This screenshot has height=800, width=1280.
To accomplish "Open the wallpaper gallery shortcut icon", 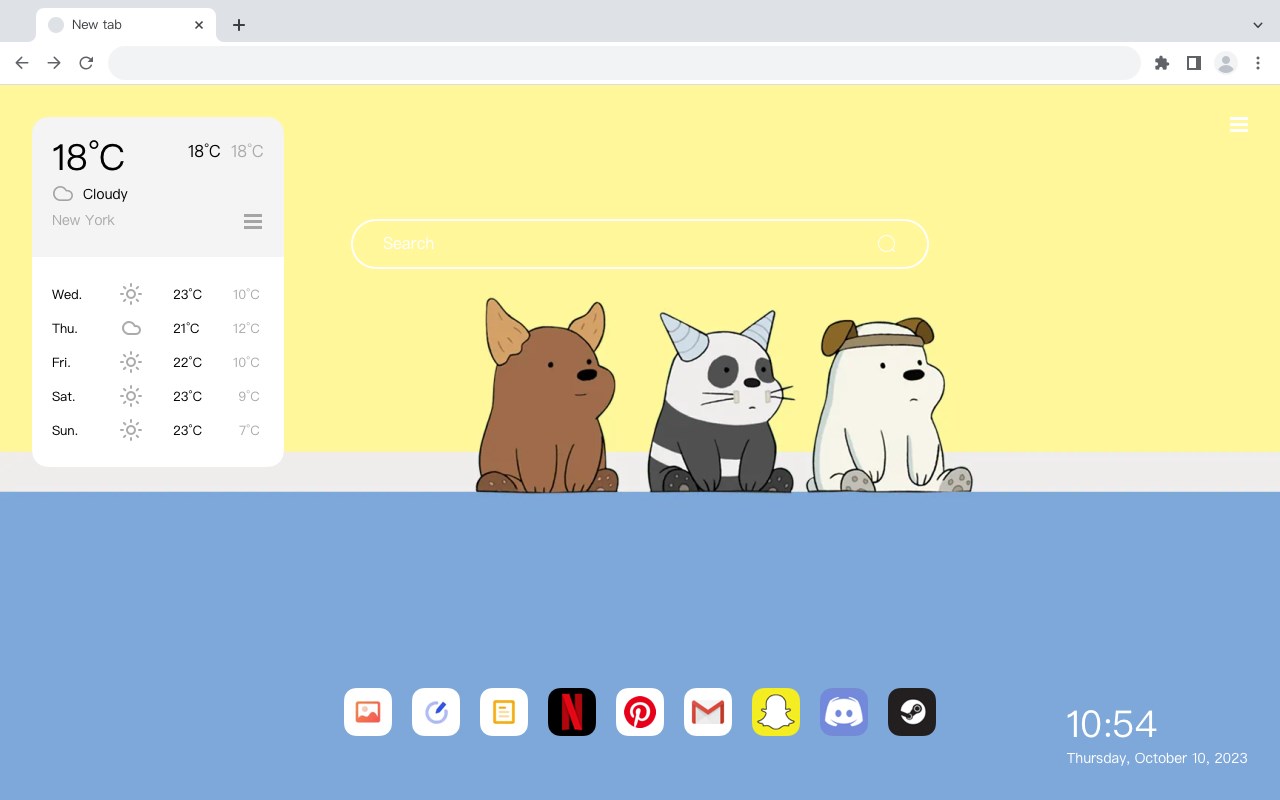I will click(x=368, y=712).
